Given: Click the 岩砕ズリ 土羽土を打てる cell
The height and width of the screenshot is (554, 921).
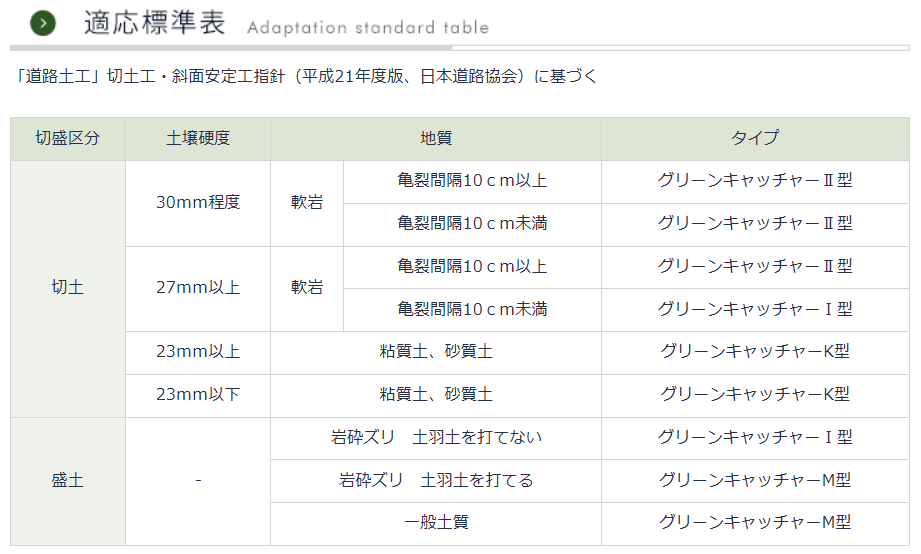Looking at the screenshot, I should (x=436, y=481).
